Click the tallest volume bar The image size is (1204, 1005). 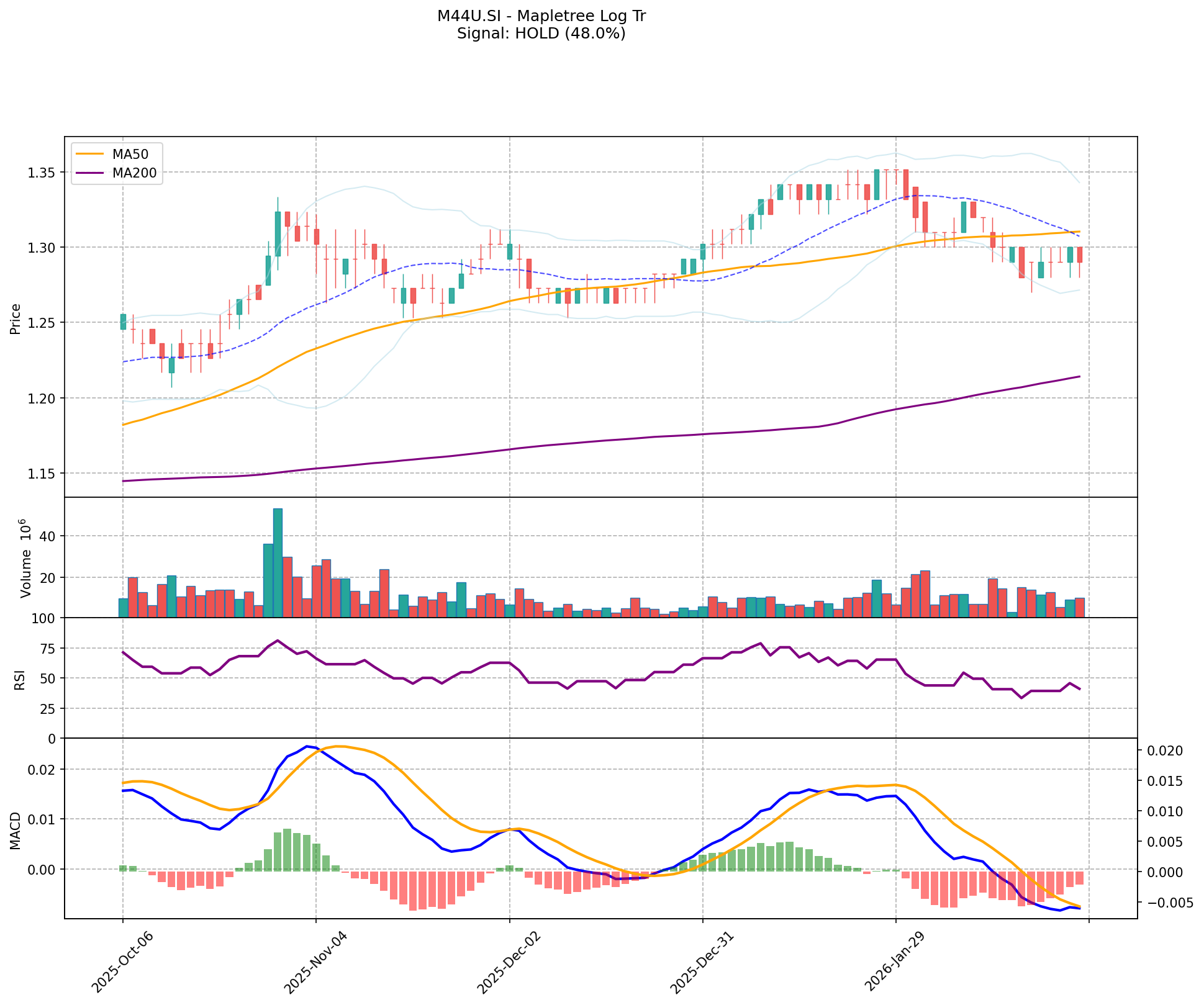(278, 562)
